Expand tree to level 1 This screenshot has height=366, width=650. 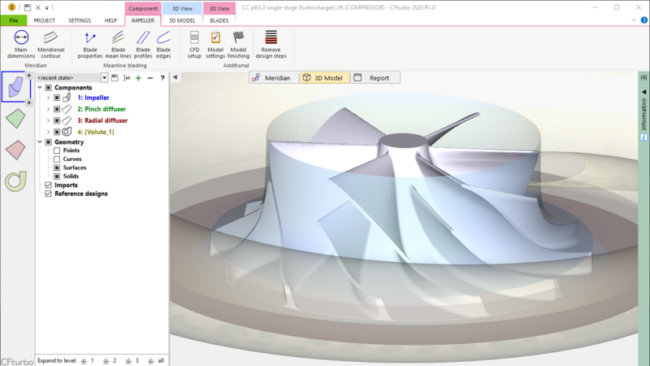(x=88, y=361)
